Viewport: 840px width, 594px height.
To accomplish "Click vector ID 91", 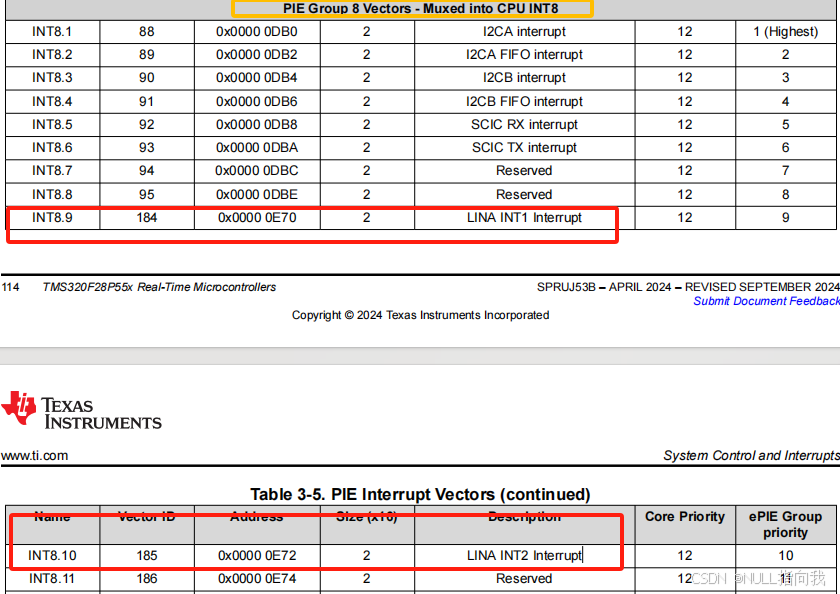I will [146, 101].
